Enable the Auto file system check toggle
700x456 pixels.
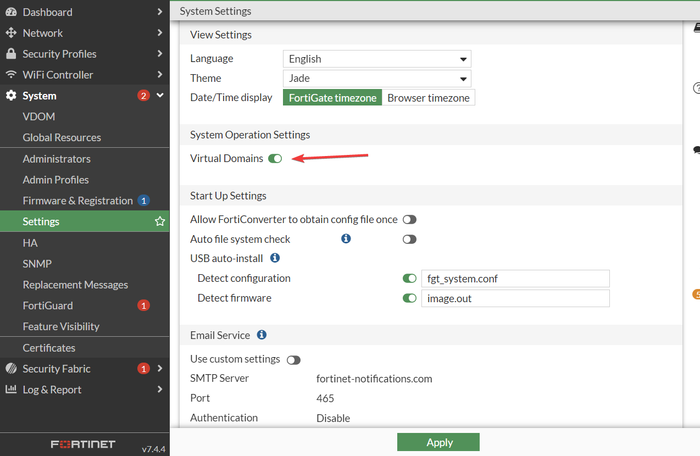(409, 240)
